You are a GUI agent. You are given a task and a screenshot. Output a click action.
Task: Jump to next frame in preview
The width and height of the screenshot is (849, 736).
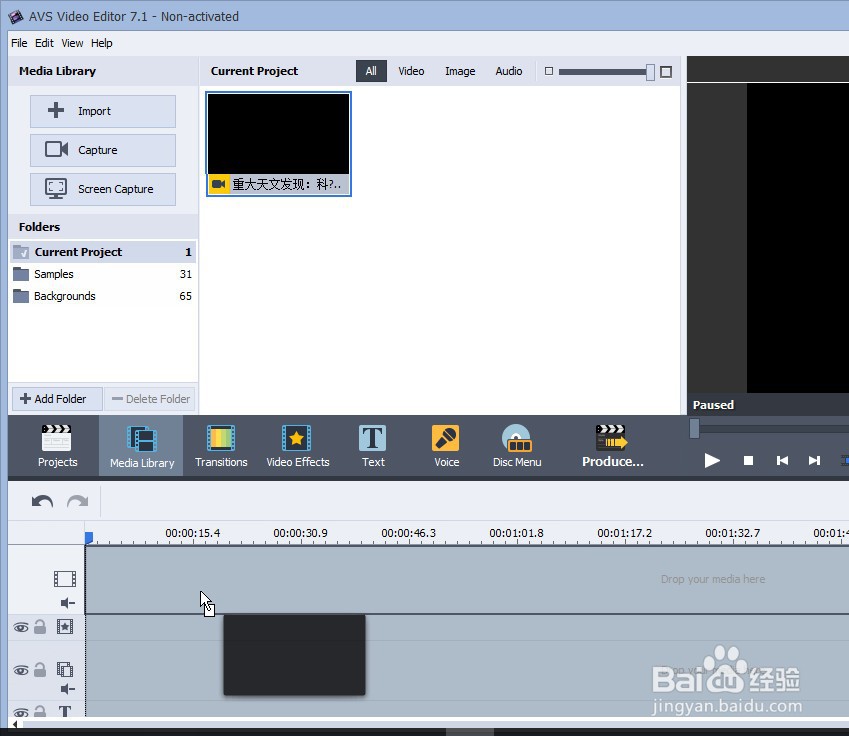pos(814,461)
